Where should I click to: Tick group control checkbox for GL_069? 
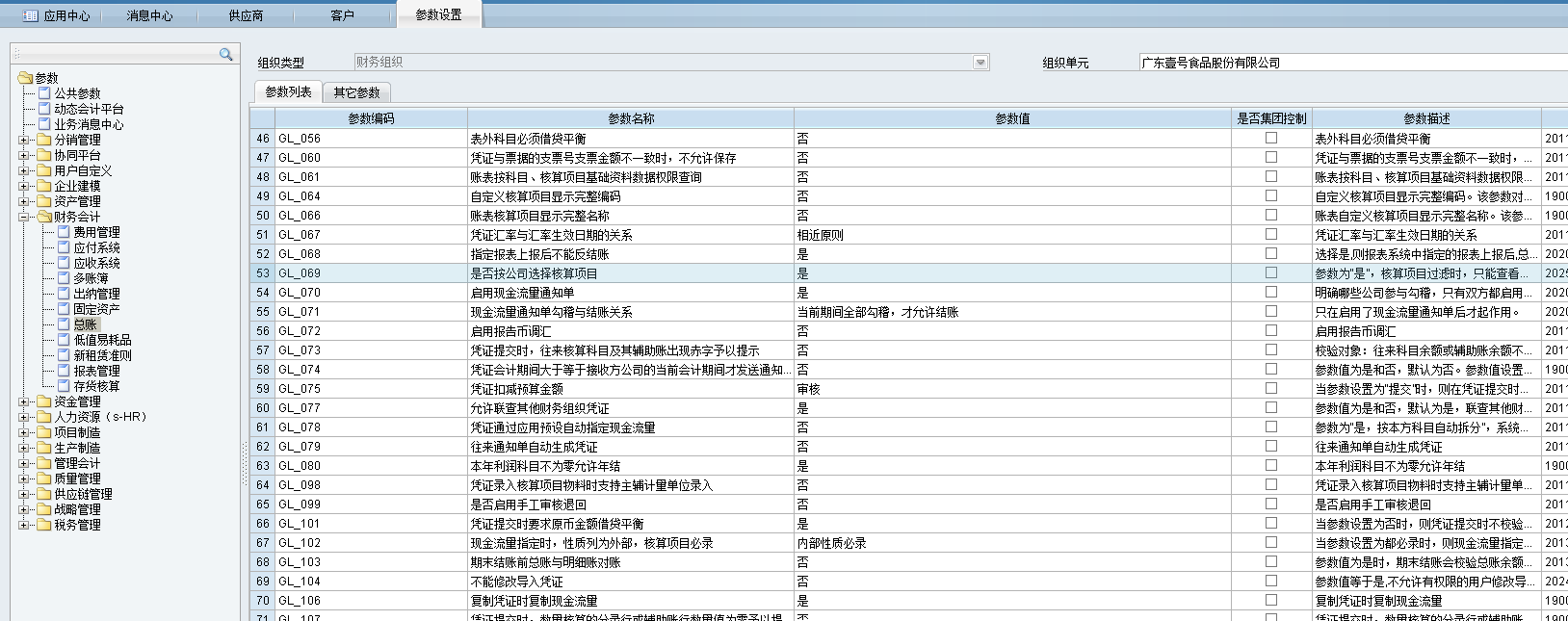[1271, 273]
